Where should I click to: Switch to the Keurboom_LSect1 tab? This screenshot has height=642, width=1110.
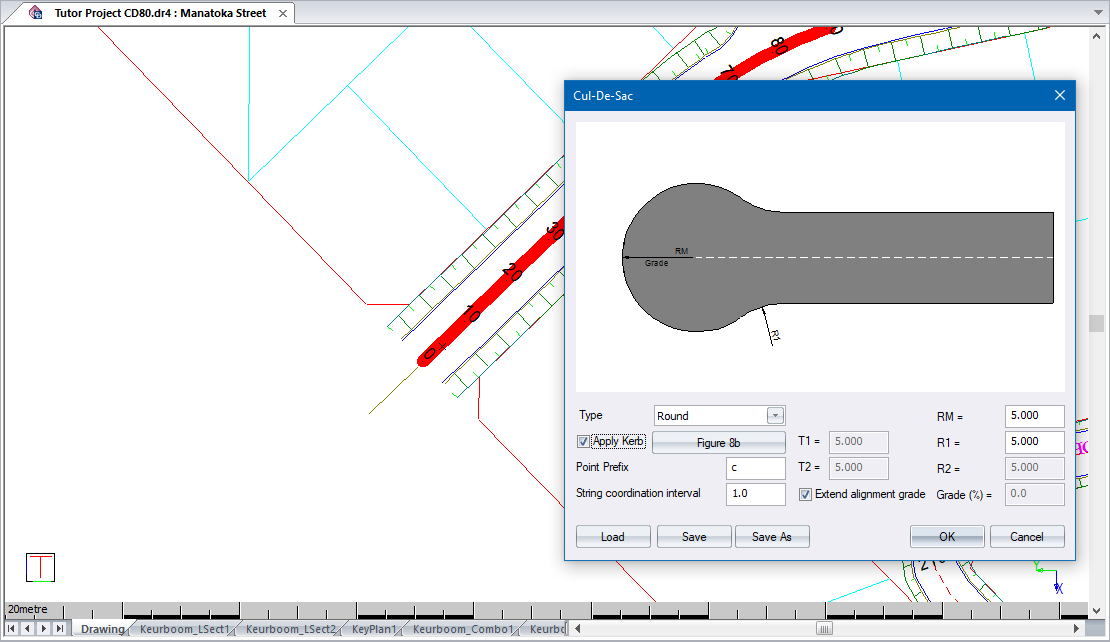point(185,629)
